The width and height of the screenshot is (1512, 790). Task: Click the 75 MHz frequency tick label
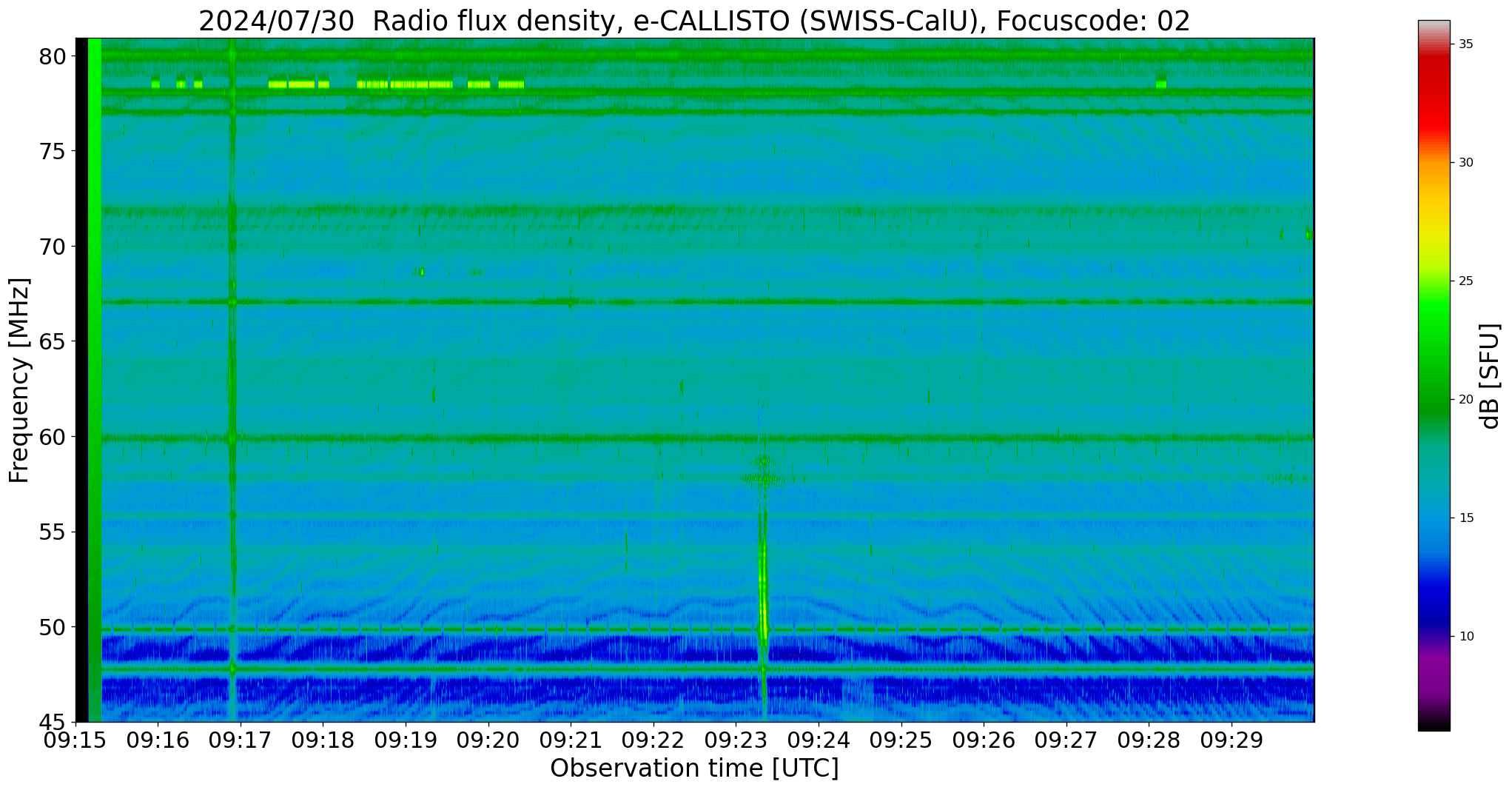53,152
